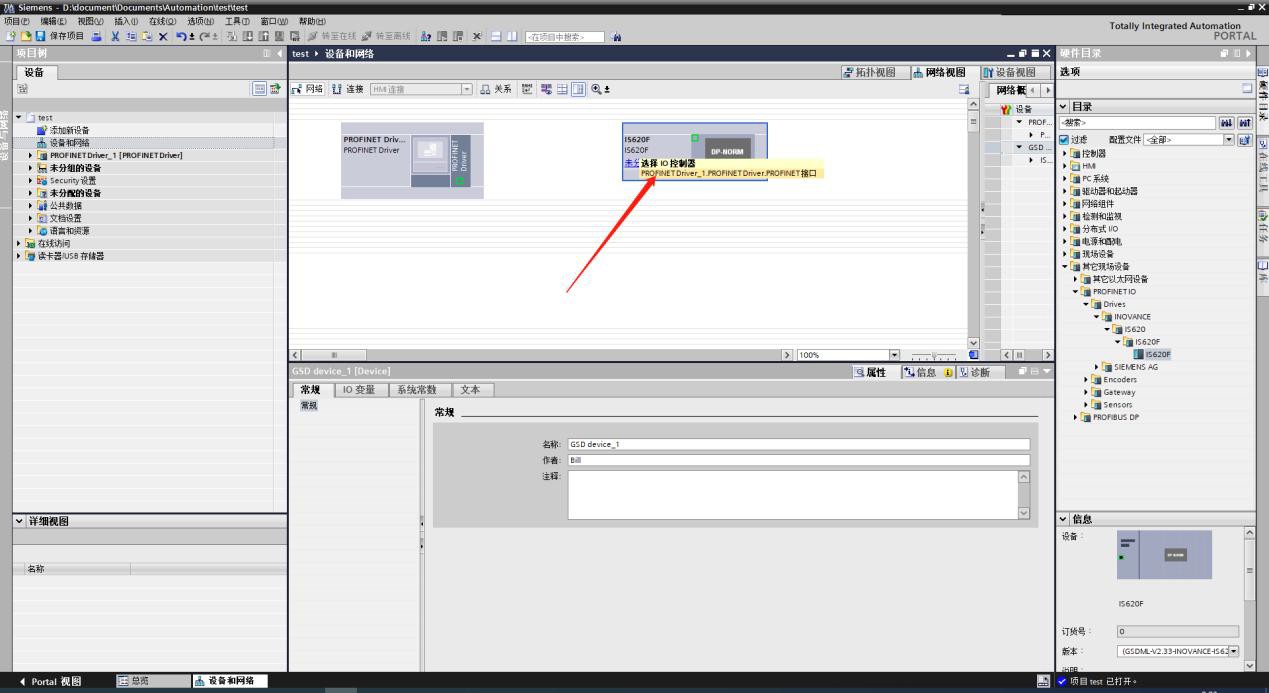Open the 属性 properties inspector tab

click(x=875, y=372)
